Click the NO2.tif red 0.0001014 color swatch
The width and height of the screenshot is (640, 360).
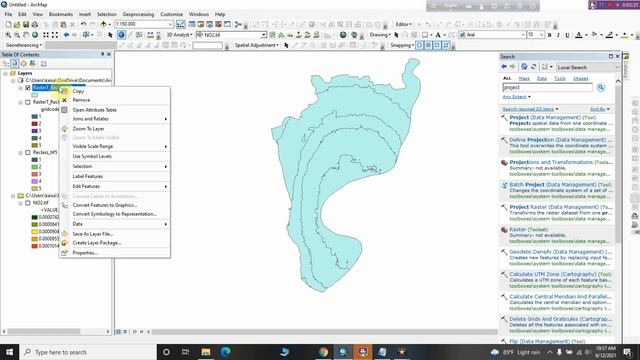(x=35, y=246)
